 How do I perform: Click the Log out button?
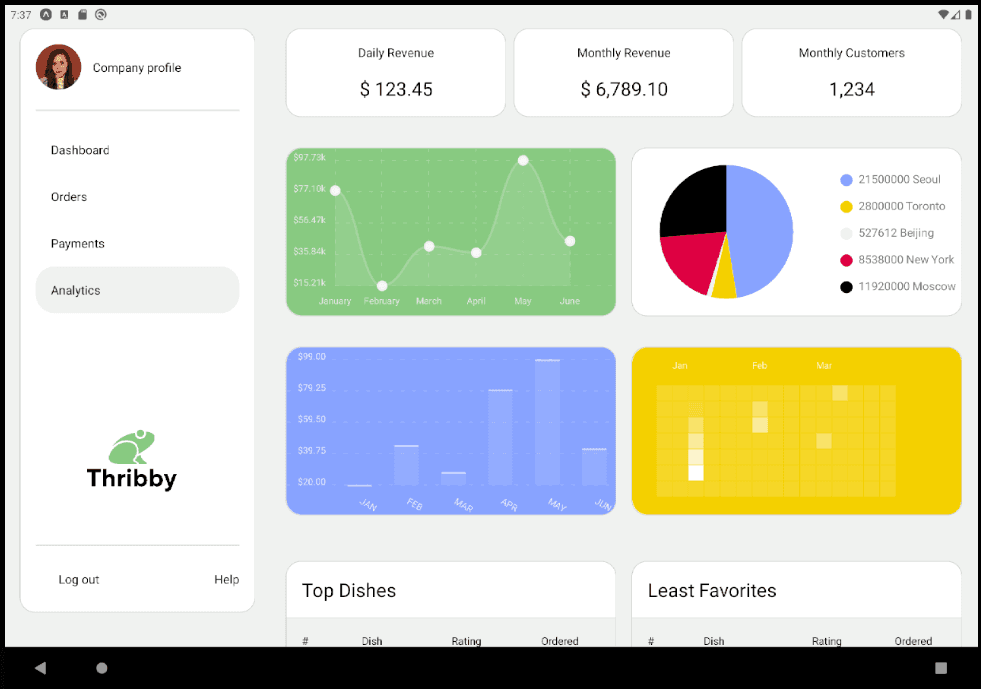tap(78, 579)
